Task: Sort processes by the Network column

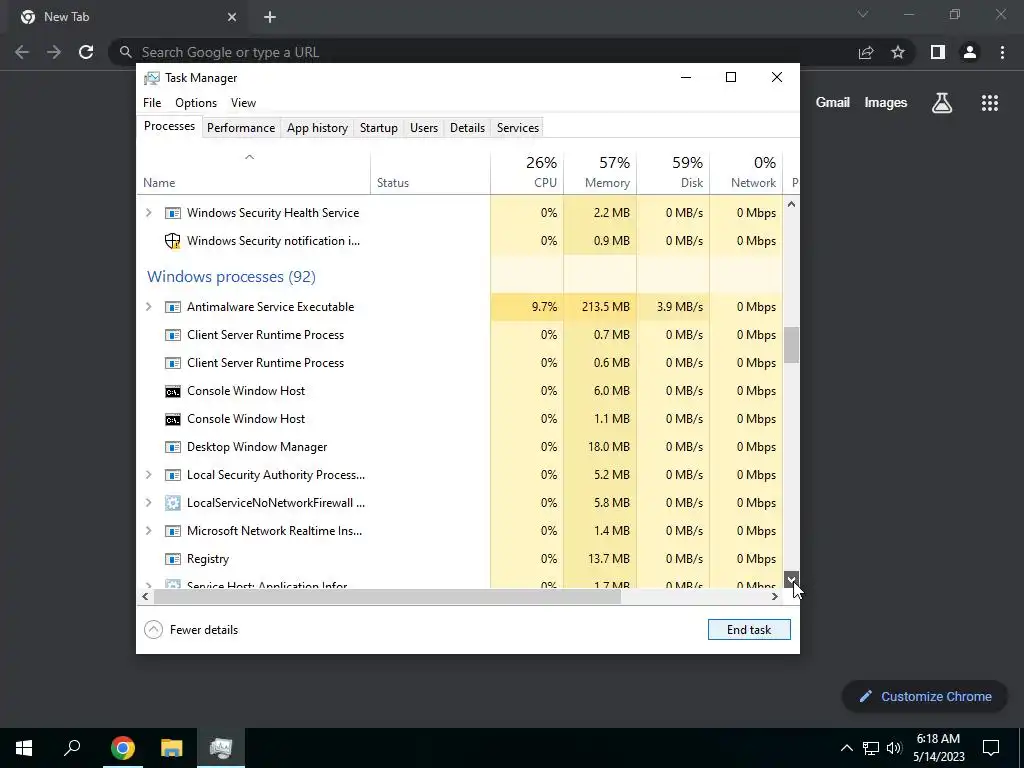Action: click(x=746, y=172)
